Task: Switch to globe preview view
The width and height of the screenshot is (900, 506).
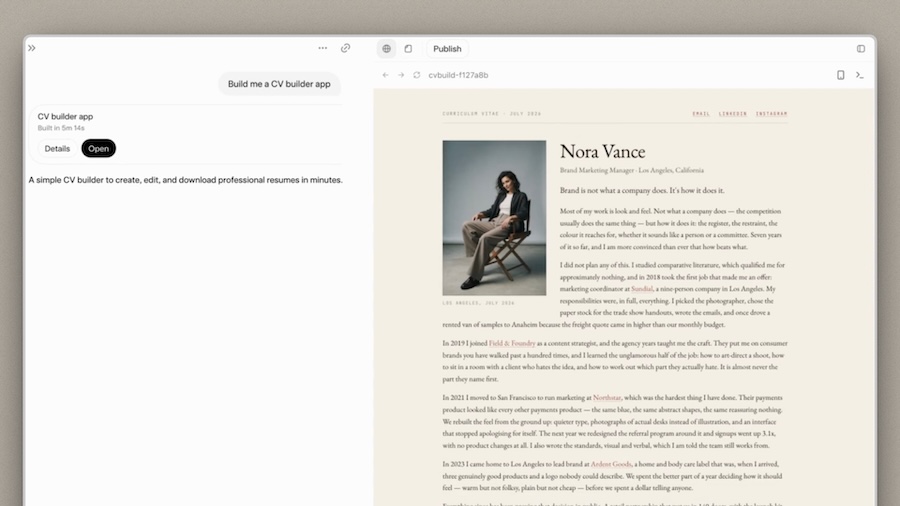Action: 386,49
